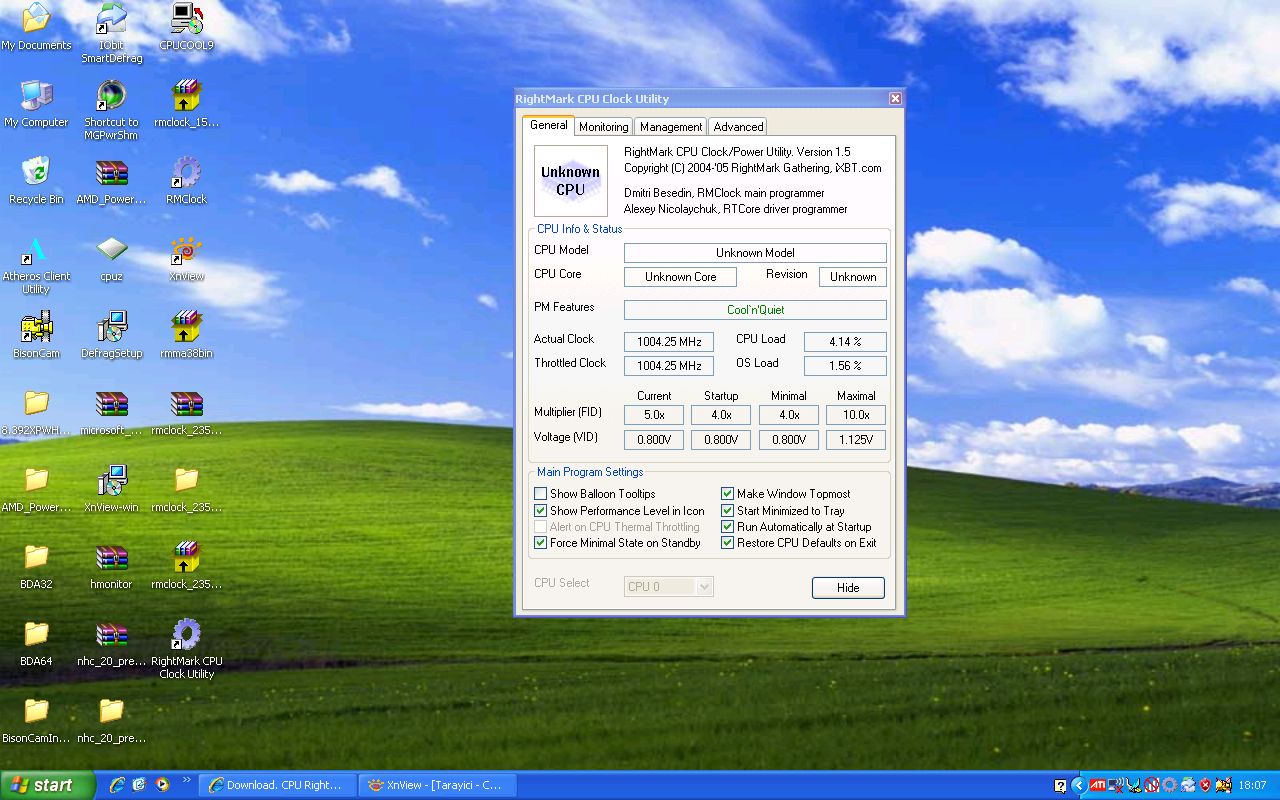1280x800 pixels.
Task: Switch to the Monitoring tab
Action: tap(603, 127)
